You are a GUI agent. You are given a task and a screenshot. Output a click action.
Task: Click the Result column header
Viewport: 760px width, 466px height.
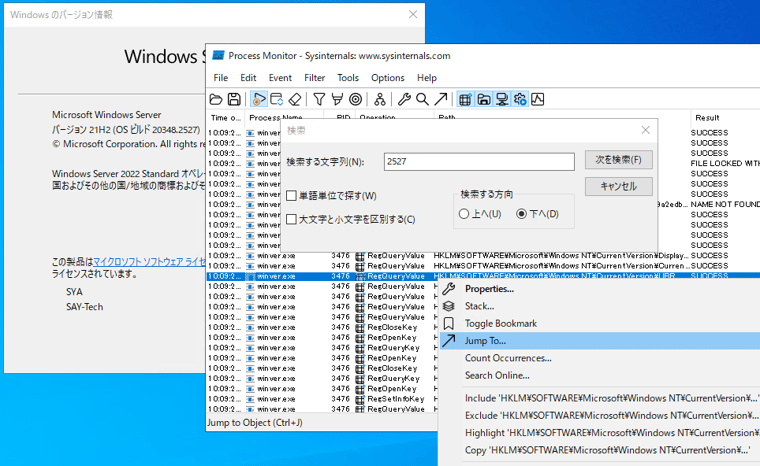725,117
